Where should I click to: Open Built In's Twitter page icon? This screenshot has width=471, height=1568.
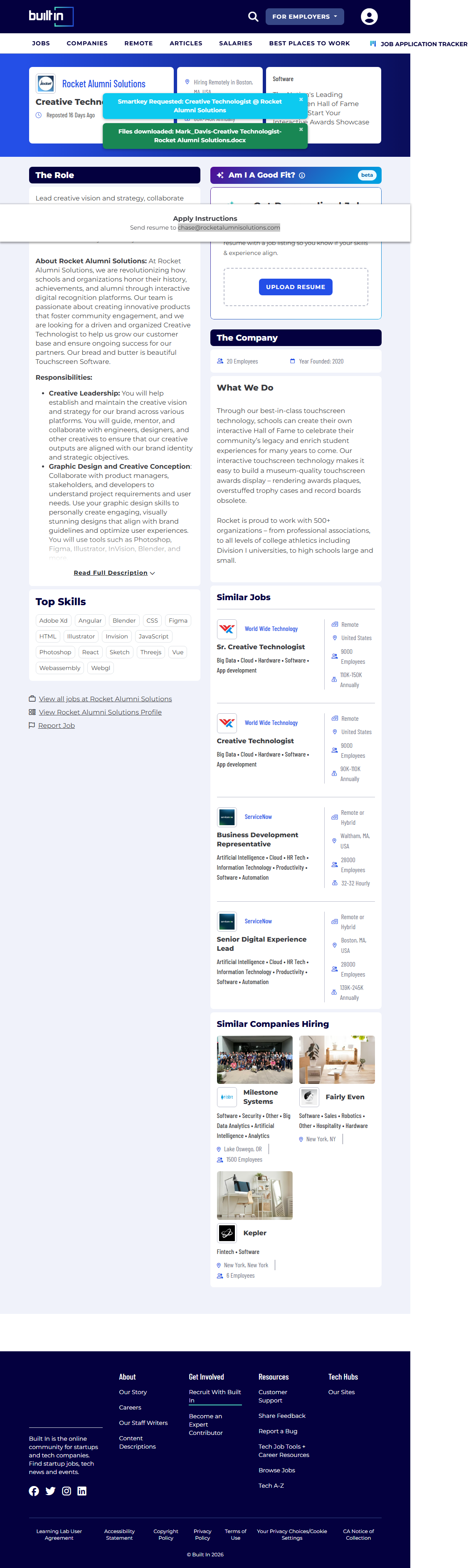pos(50,1491)
